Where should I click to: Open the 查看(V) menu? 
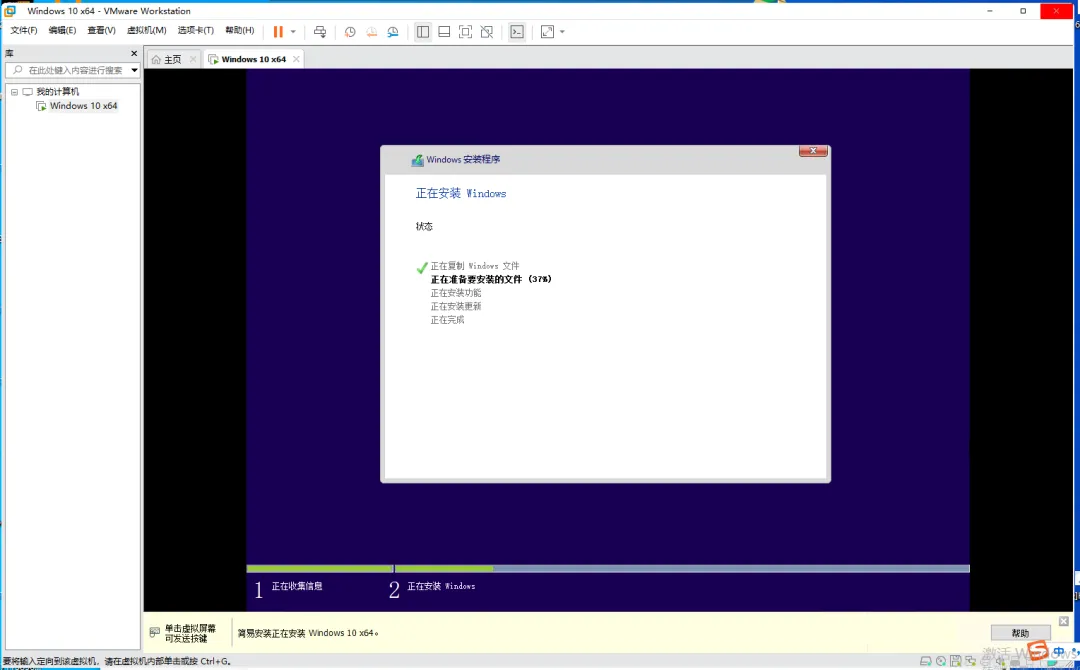[x=101, y=30]
